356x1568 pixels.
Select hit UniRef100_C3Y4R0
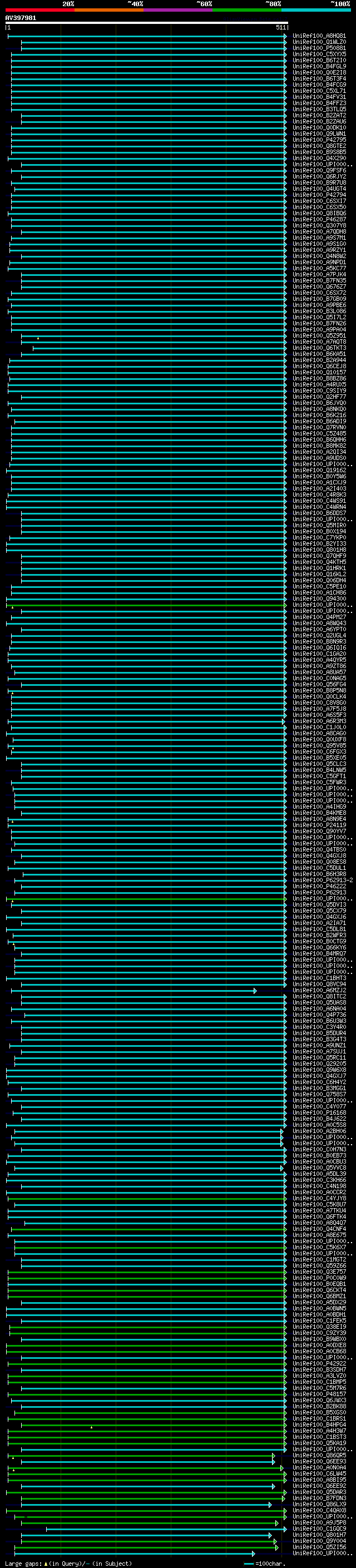click(x=319, y=1027)
